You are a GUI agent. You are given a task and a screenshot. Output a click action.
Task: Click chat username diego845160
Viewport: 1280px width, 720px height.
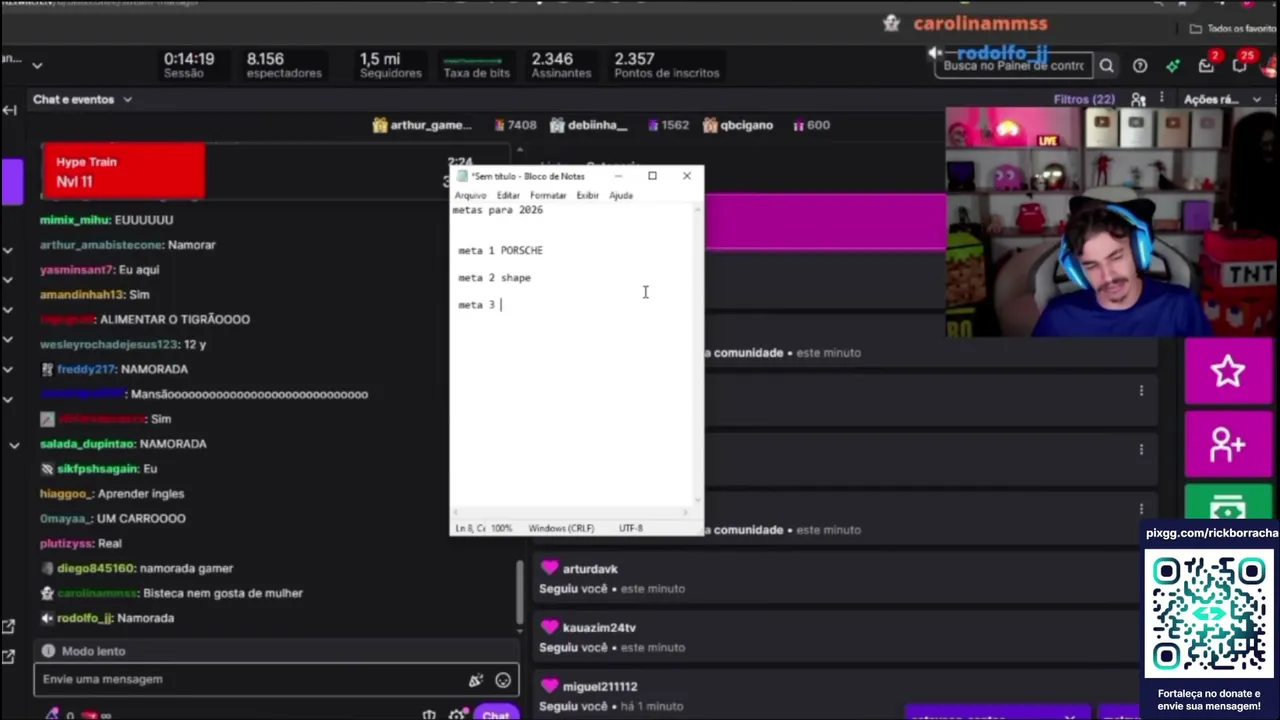click(95, 568)
